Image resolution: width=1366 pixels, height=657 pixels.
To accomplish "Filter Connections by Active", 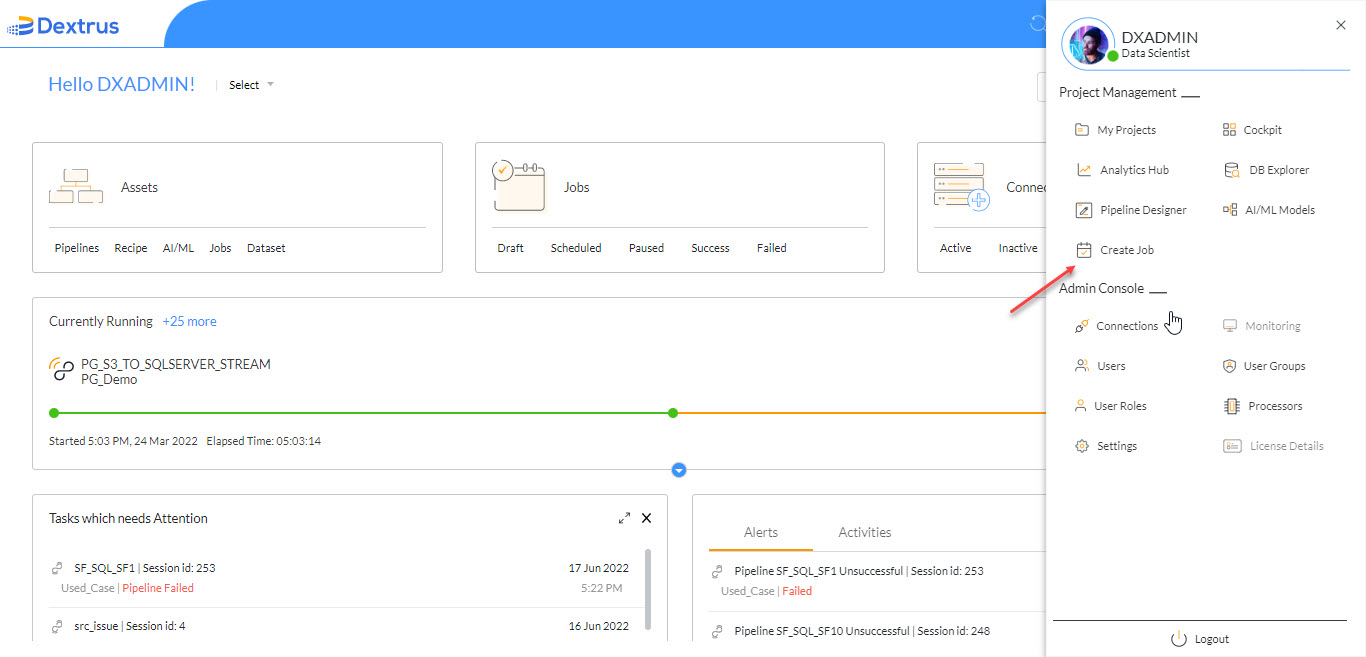I will pos(955,248).
